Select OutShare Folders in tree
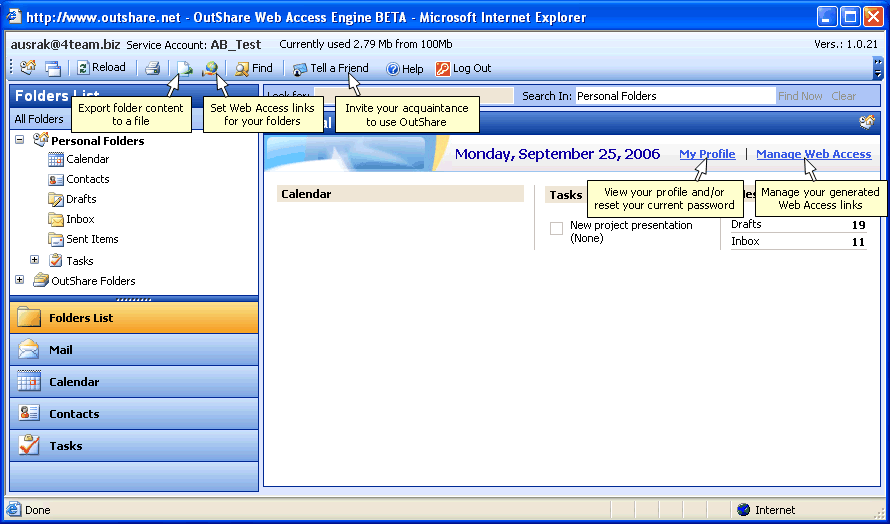890x524 pixels. point(93,281)
